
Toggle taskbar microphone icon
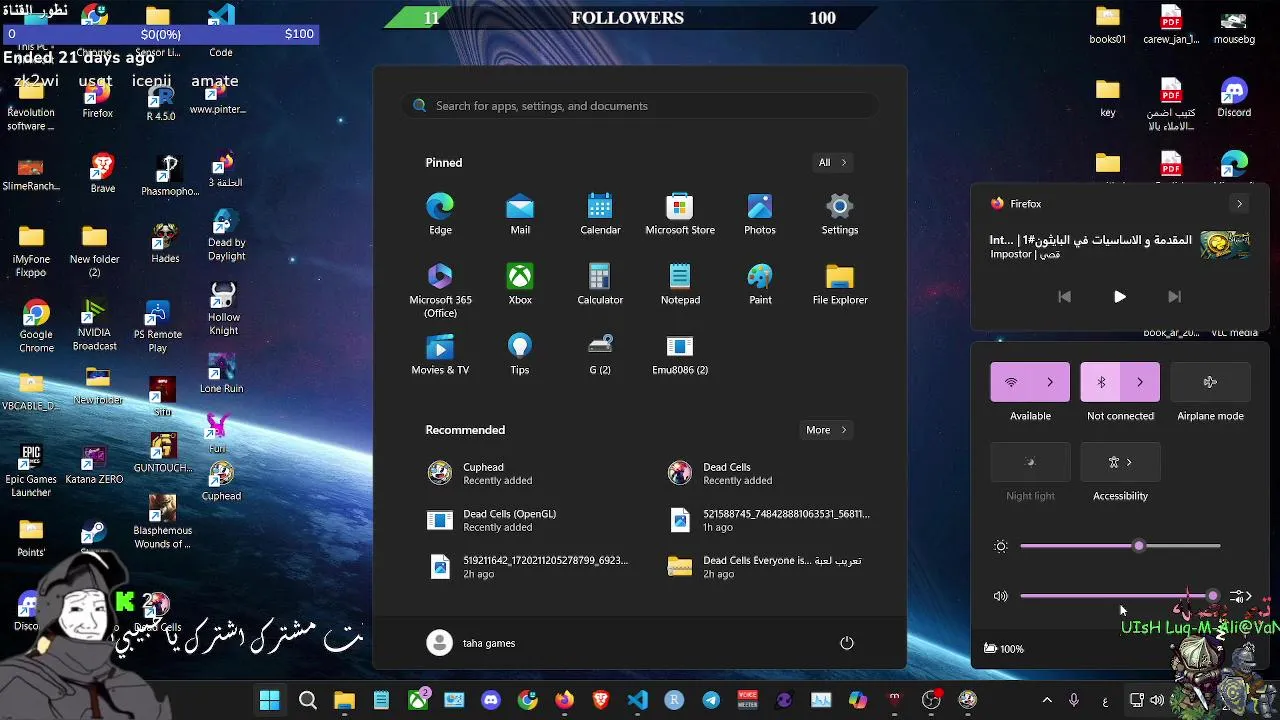[1074, 701]
